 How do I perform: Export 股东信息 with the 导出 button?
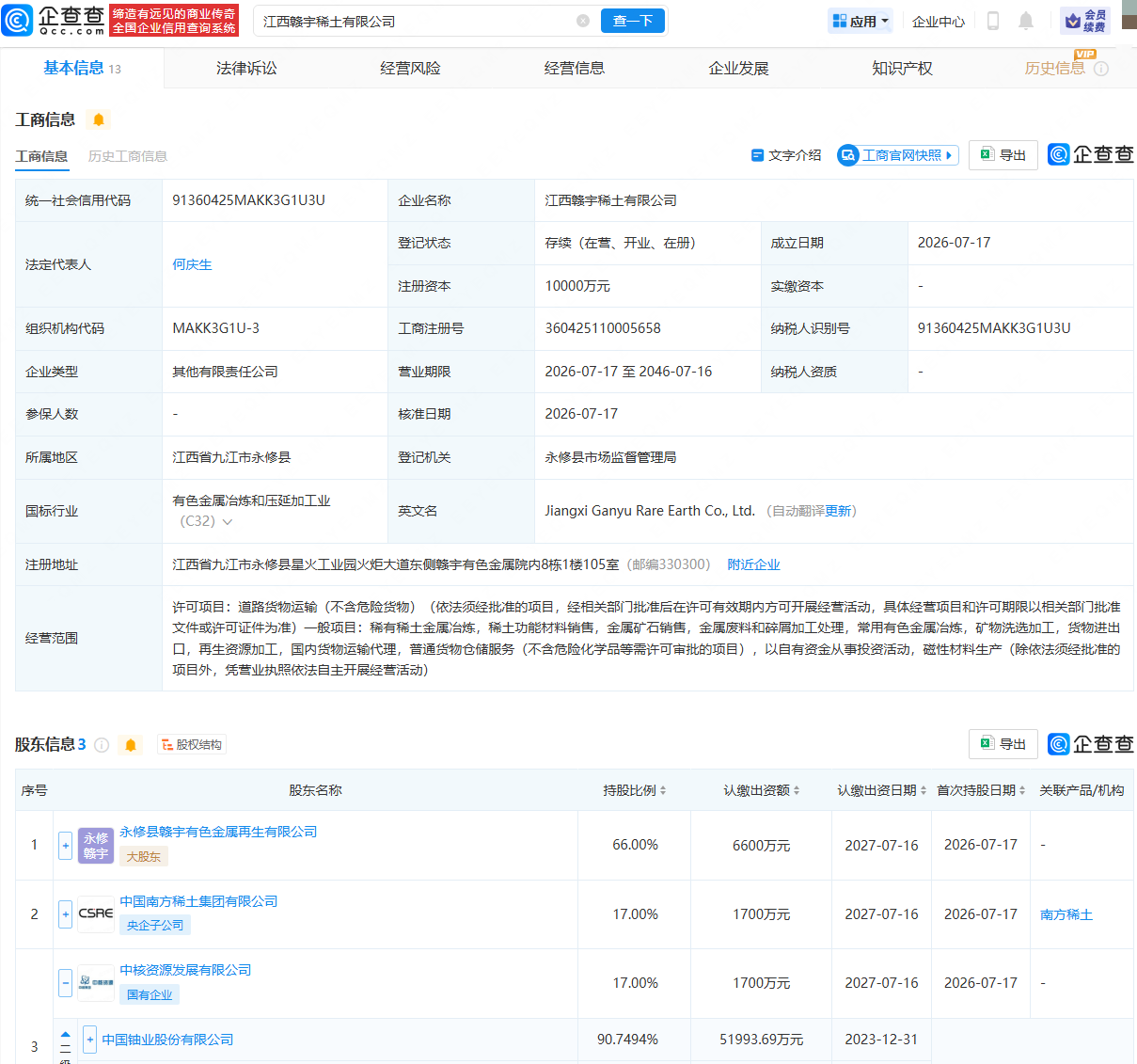1003,744
